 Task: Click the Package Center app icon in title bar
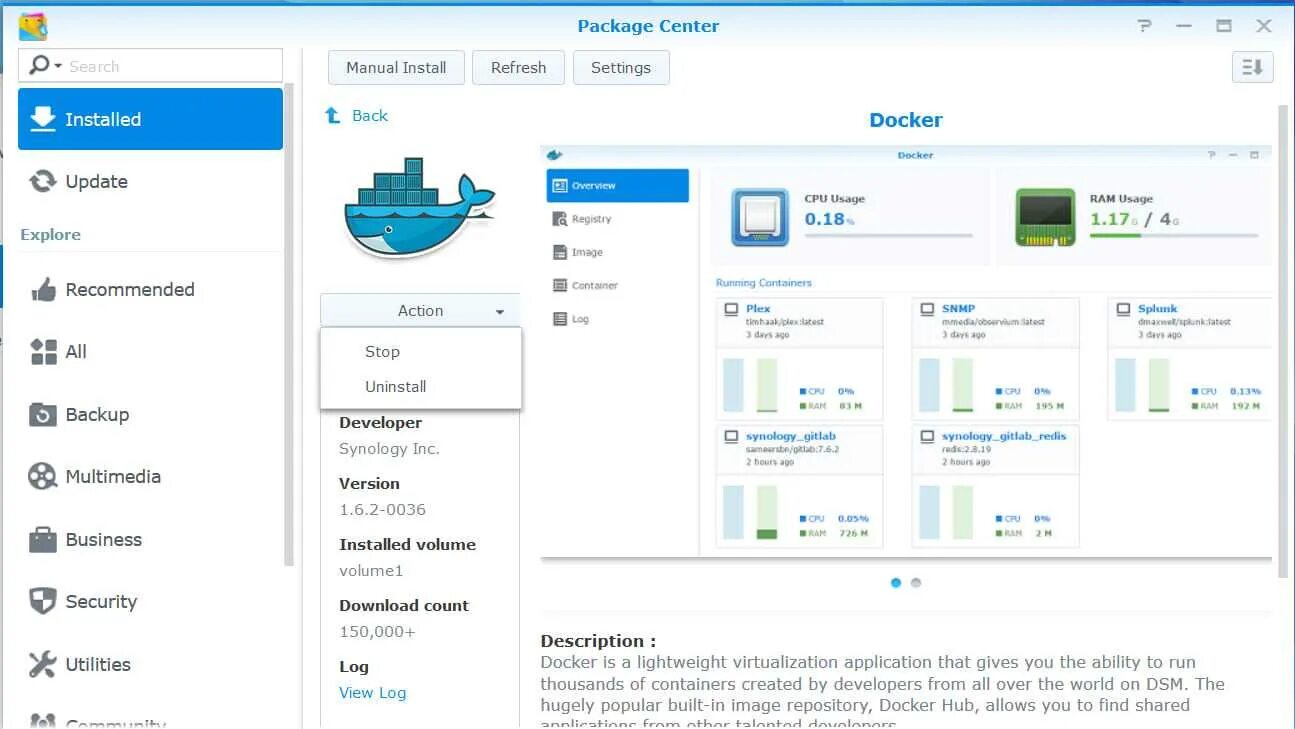[x=34, y=26]
